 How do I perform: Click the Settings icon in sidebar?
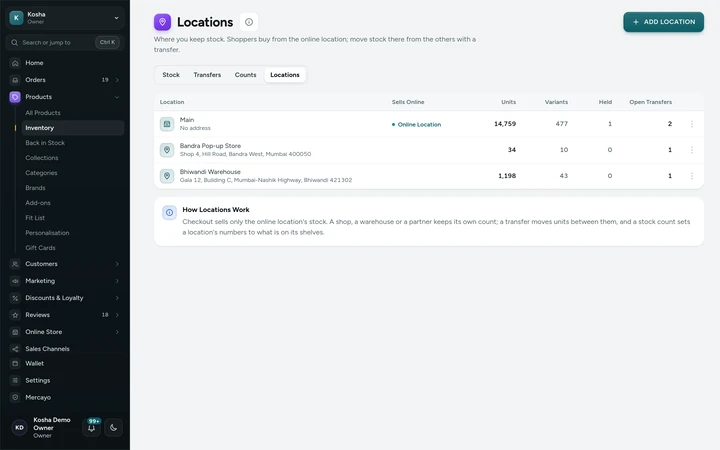[x=15, y=381]
